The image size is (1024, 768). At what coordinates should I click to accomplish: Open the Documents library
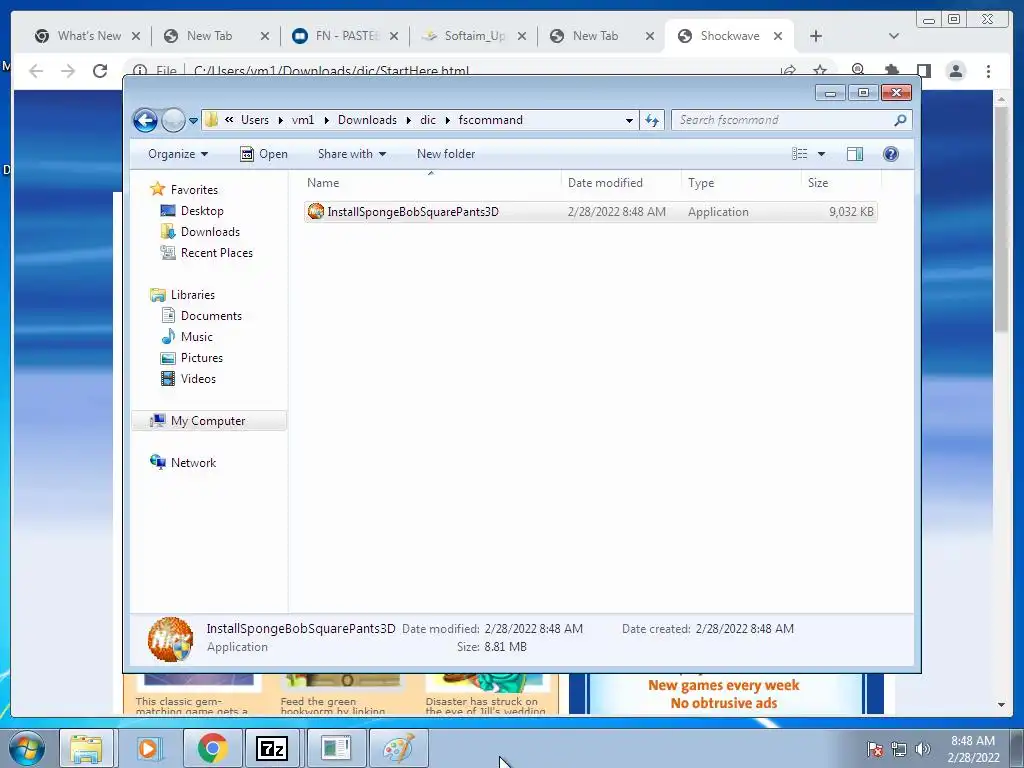click(211, 315)
